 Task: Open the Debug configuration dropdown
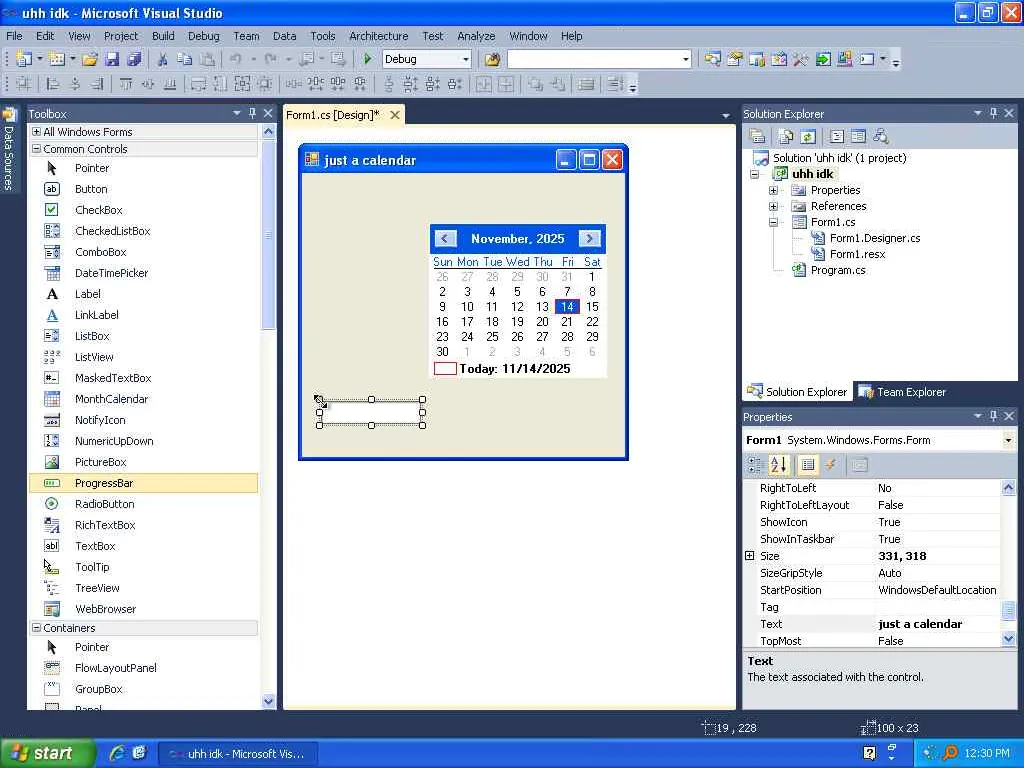click(466, 59)
